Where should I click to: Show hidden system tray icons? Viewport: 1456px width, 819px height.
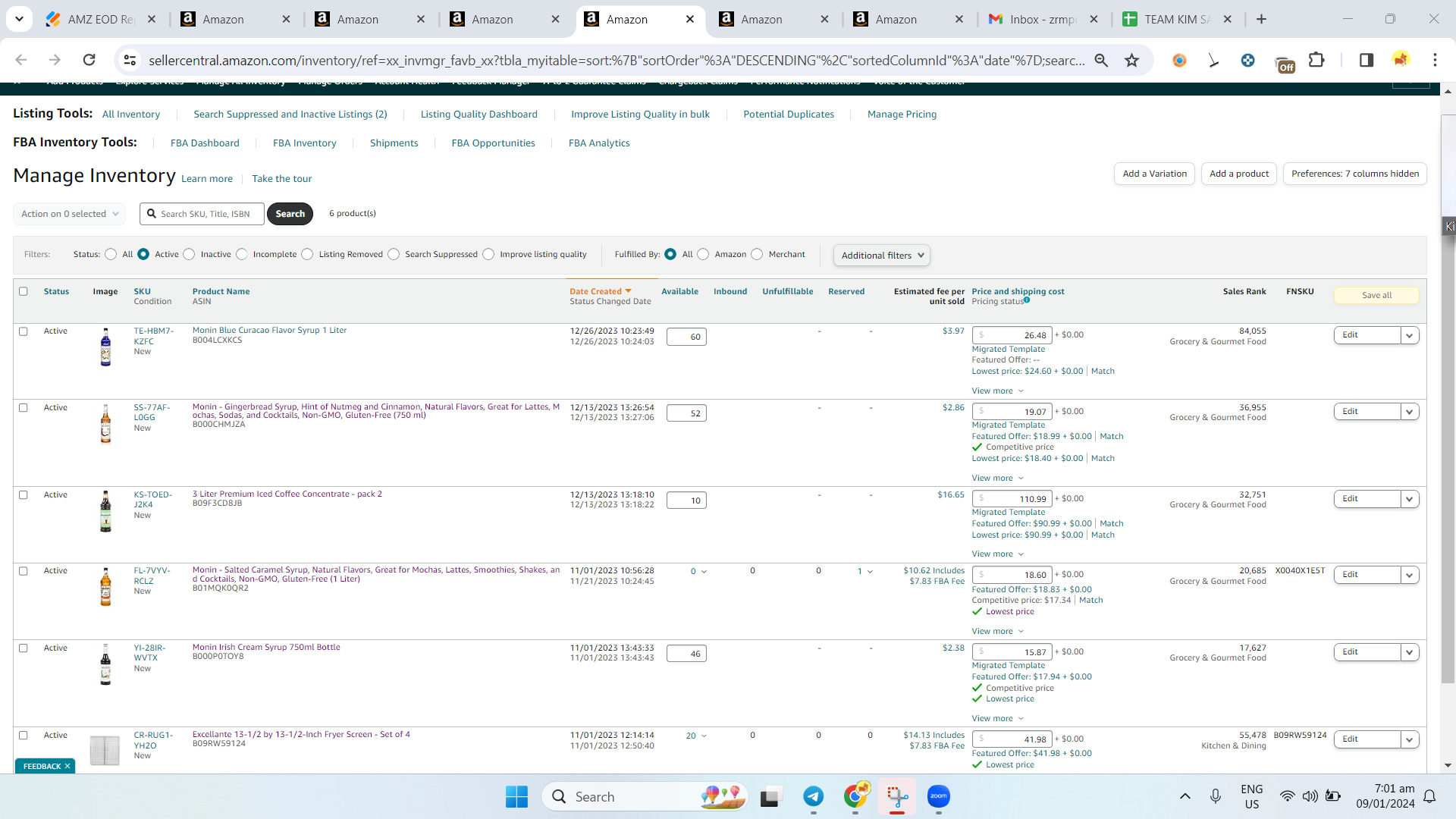(x=1185, y=796)
